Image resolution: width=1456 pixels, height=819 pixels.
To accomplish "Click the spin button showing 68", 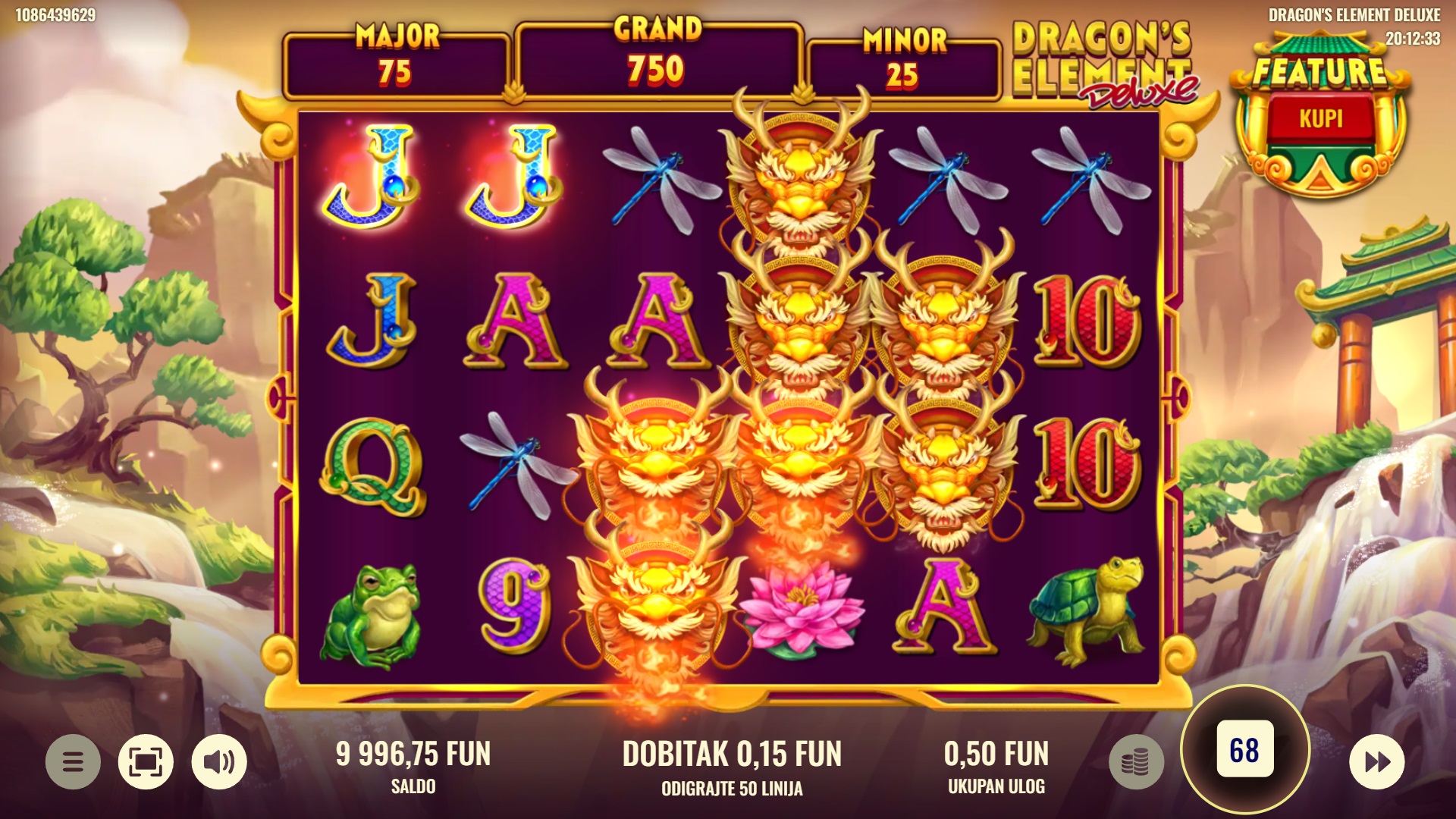I will tap(1244, 750).
